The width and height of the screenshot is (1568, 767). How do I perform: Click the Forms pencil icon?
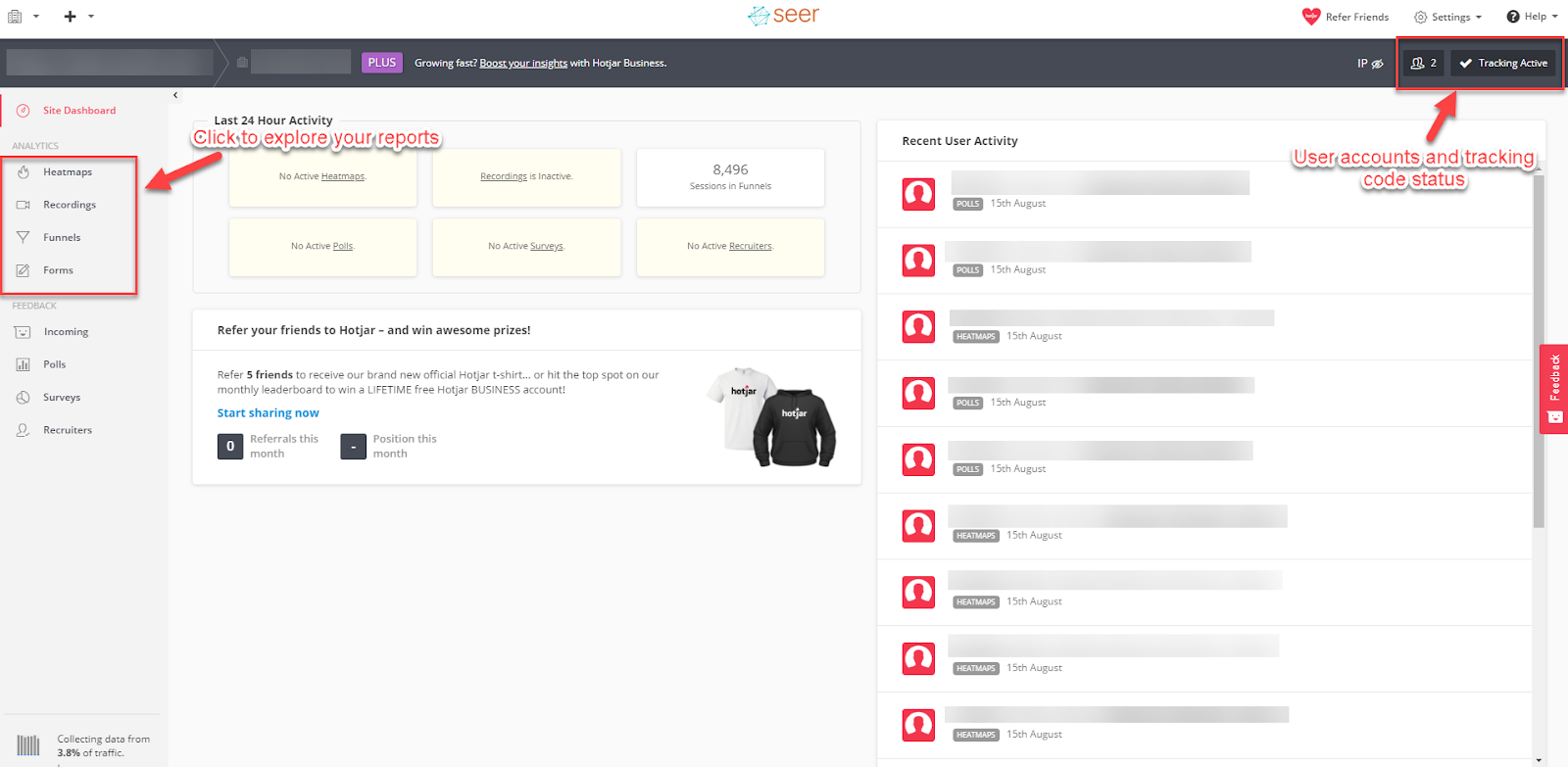pos(24,270)
